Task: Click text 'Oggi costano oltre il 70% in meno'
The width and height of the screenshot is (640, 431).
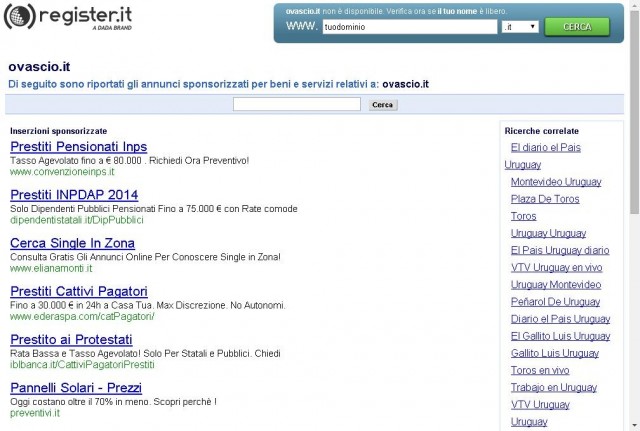Action: pyautogui.click(x=80, y=402)
